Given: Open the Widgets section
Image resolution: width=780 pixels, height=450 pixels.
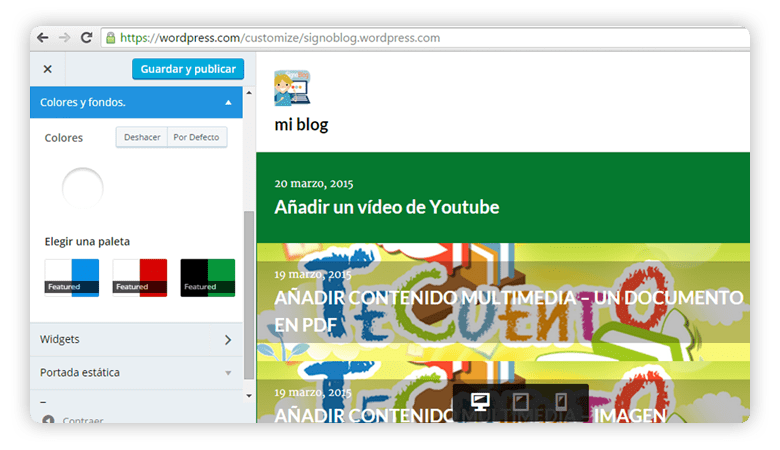Looking at the screenshot, I should [x=136, y=340].
